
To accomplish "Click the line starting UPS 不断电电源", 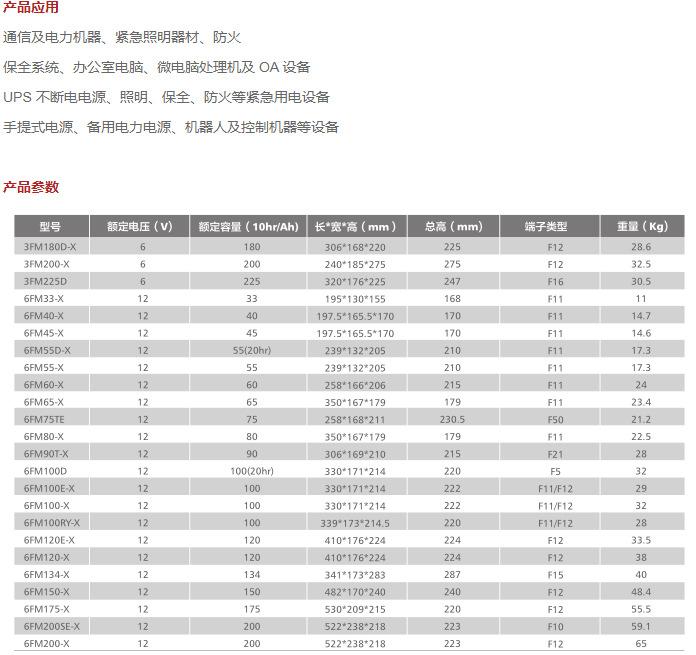I will 166,97.
